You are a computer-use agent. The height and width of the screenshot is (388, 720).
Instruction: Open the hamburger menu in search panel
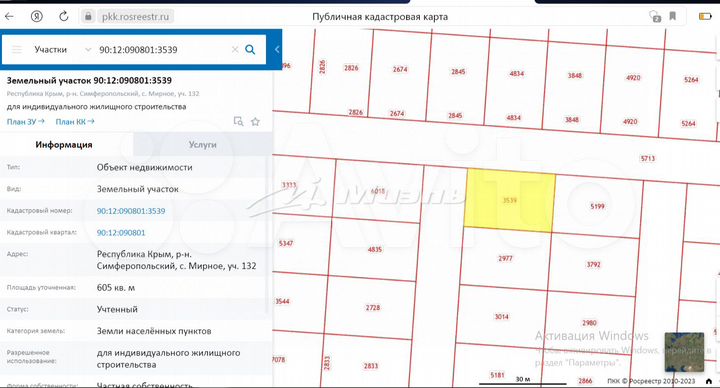point(17,50)
